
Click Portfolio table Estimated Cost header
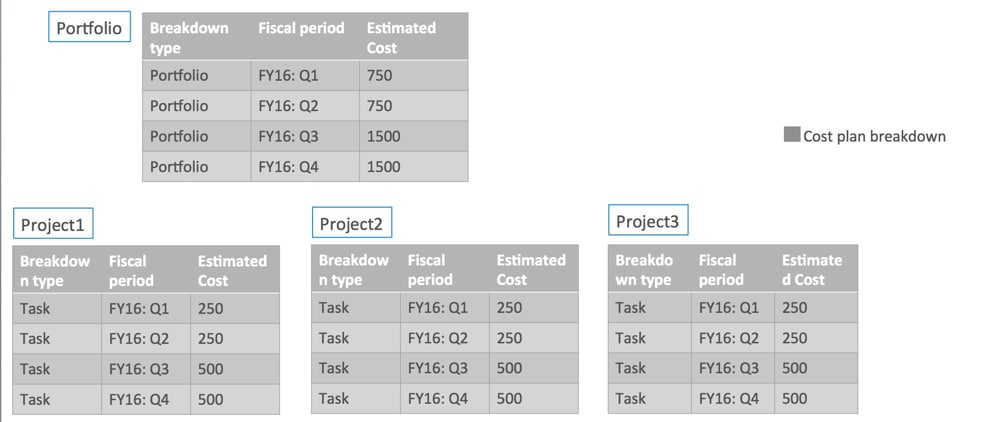(x=414, y=37)
